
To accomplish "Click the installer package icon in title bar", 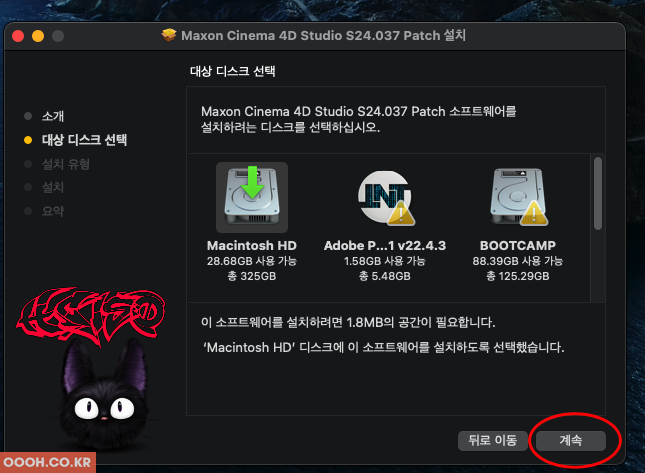I will tap(169, 35).
